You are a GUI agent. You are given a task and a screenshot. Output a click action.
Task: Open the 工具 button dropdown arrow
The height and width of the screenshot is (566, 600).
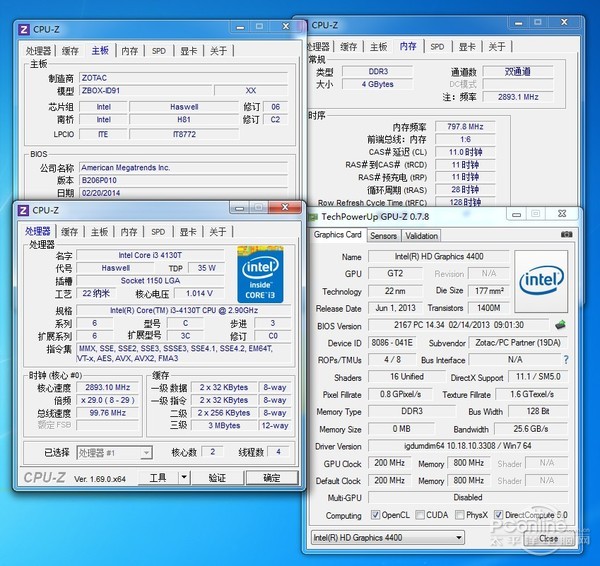click(x=184, y=478)
